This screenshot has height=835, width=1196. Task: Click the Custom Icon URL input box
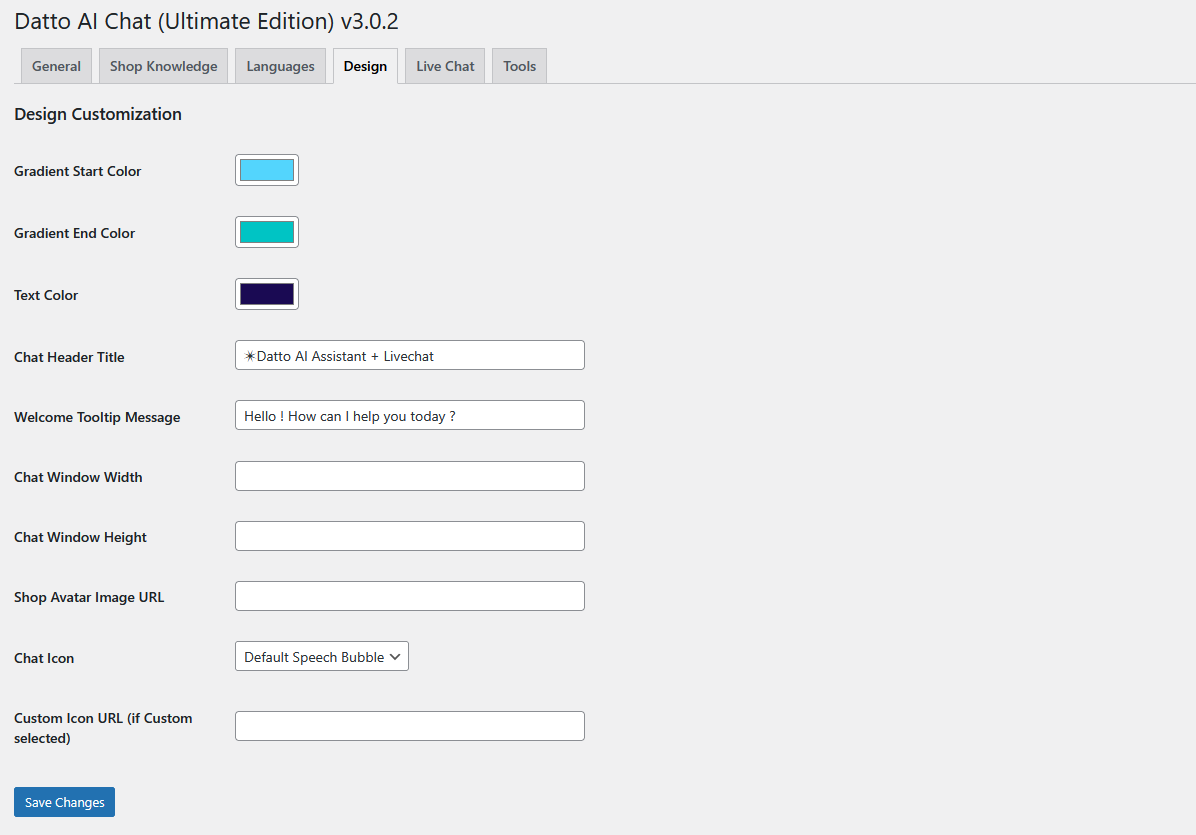click(x=409, y=726)
